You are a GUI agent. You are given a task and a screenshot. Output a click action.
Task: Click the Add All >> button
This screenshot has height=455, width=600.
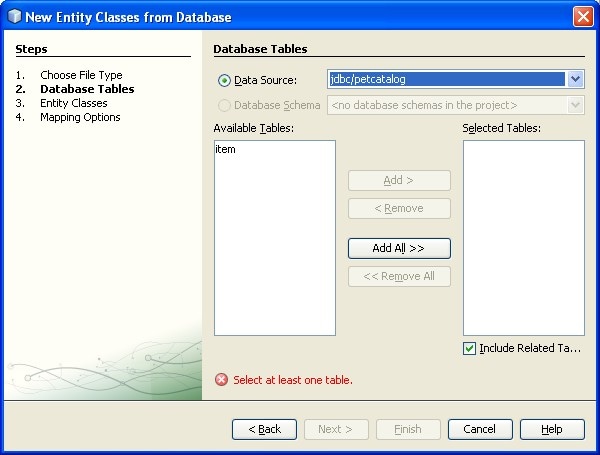[399, 248]
